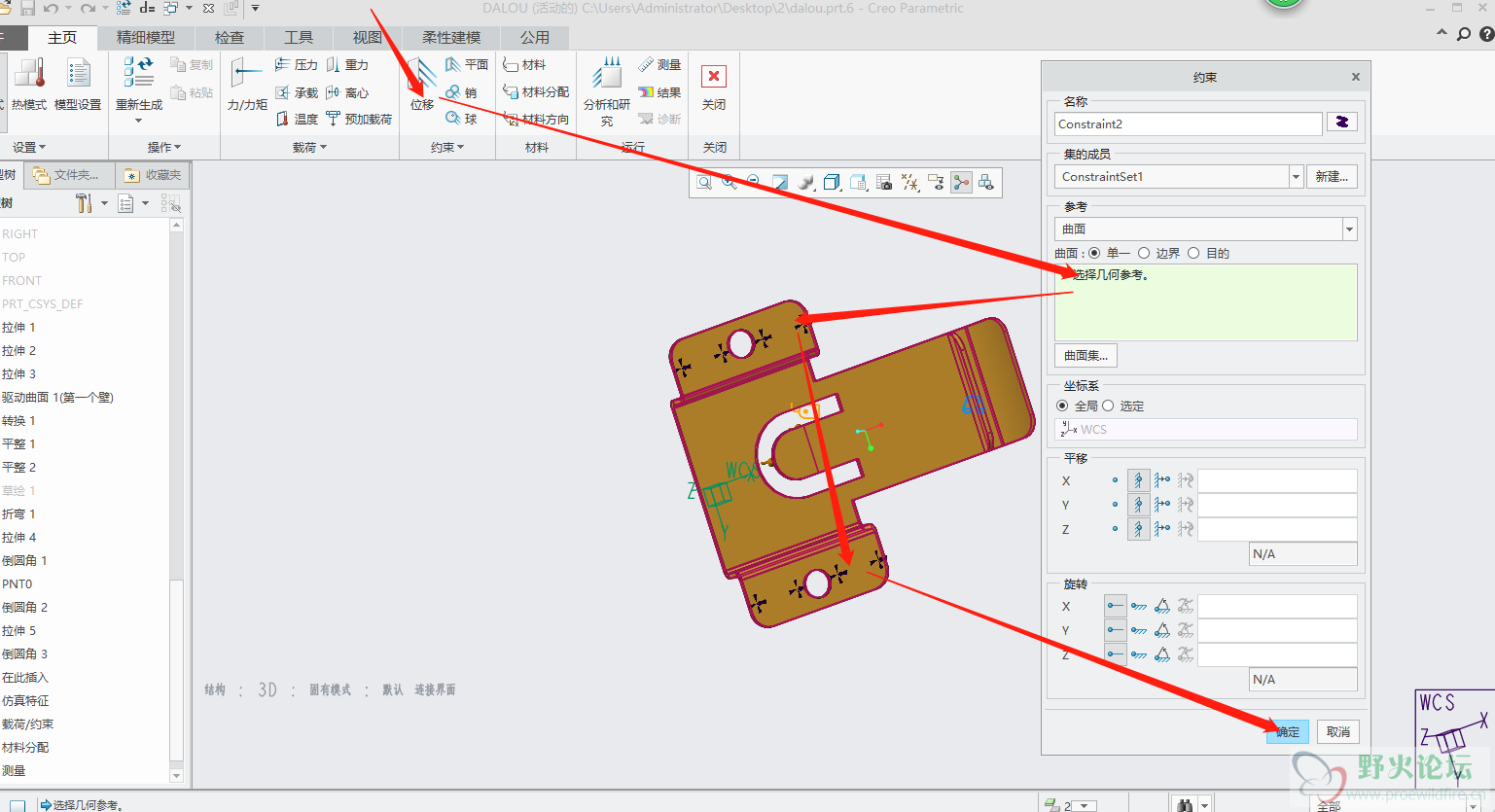Set translation X to free
1495x812 pixels.
[x=1115, y=480]
